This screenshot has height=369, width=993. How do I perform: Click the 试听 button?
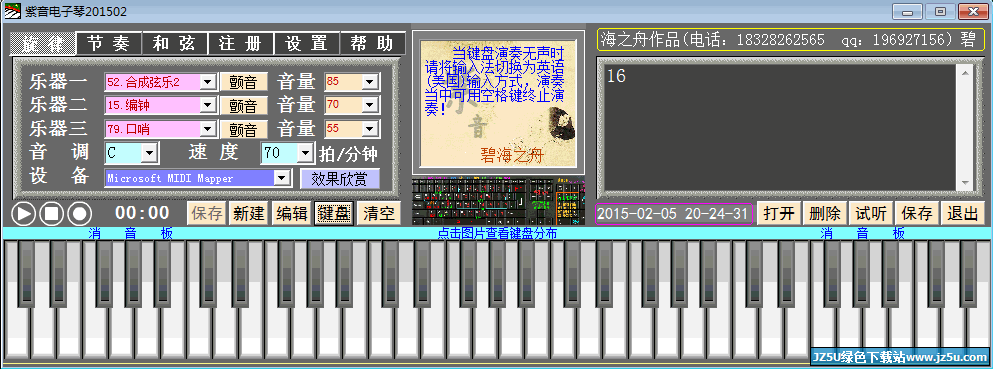870,213
